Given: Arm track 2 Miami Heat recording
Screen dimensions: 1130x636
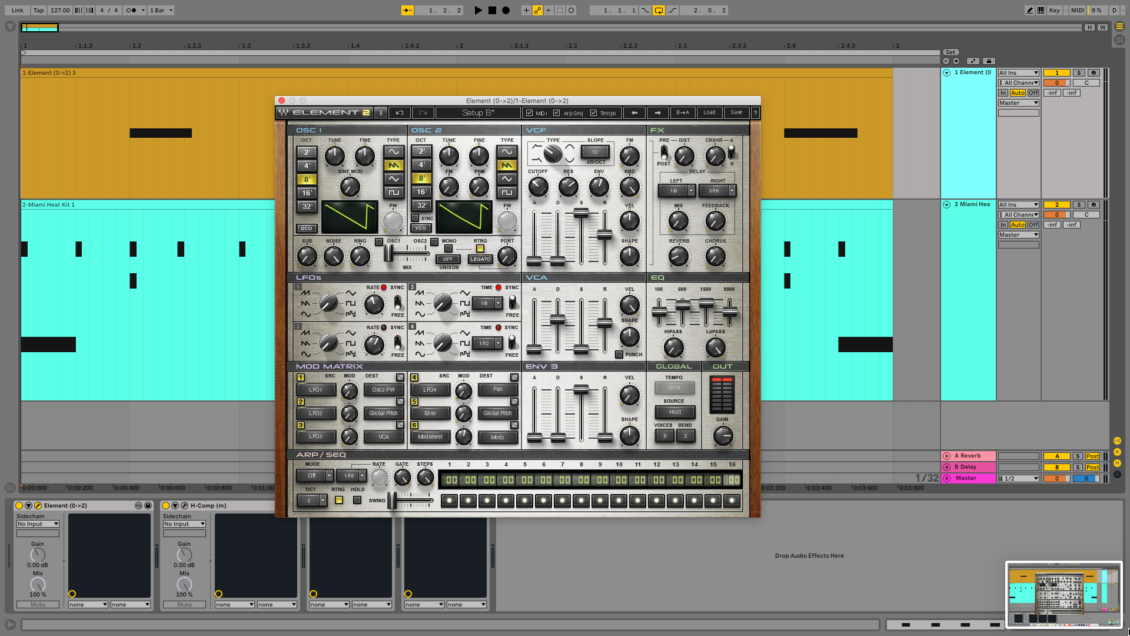Looking at the screenshot, I should [1094, 205].
